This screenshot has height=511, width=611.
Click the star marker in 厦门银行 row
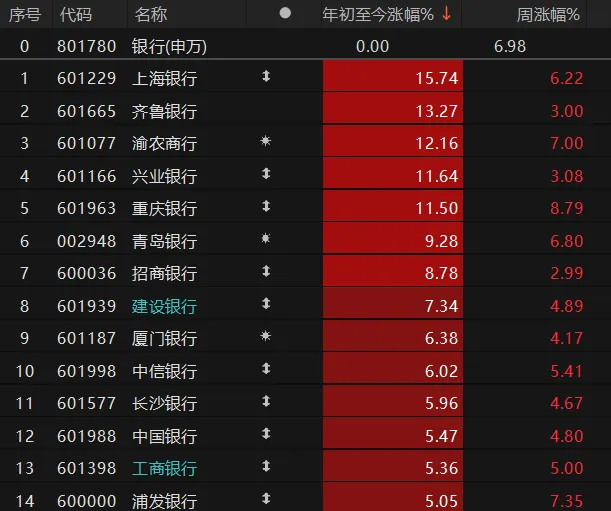[x=266, y=336]
